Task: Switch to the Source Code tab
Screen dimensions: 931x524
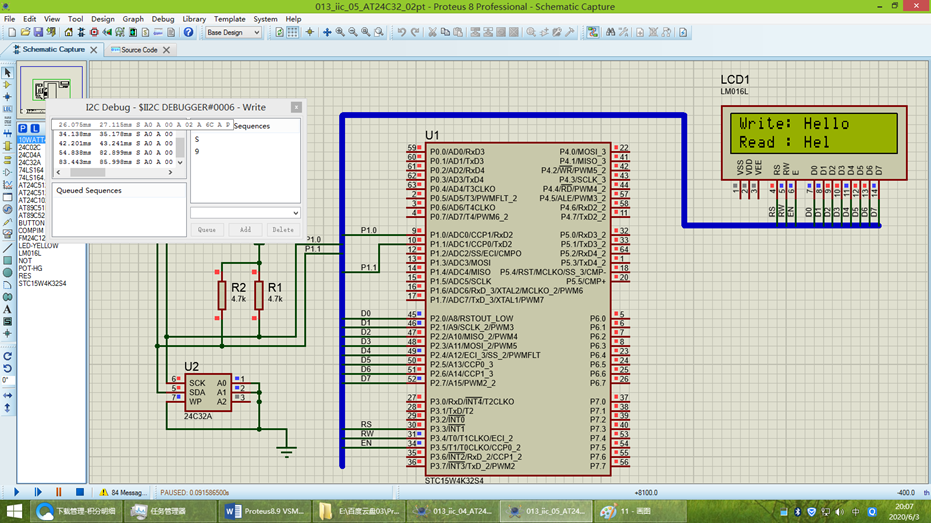Action: pyautogui.click(x=139, y=50)
